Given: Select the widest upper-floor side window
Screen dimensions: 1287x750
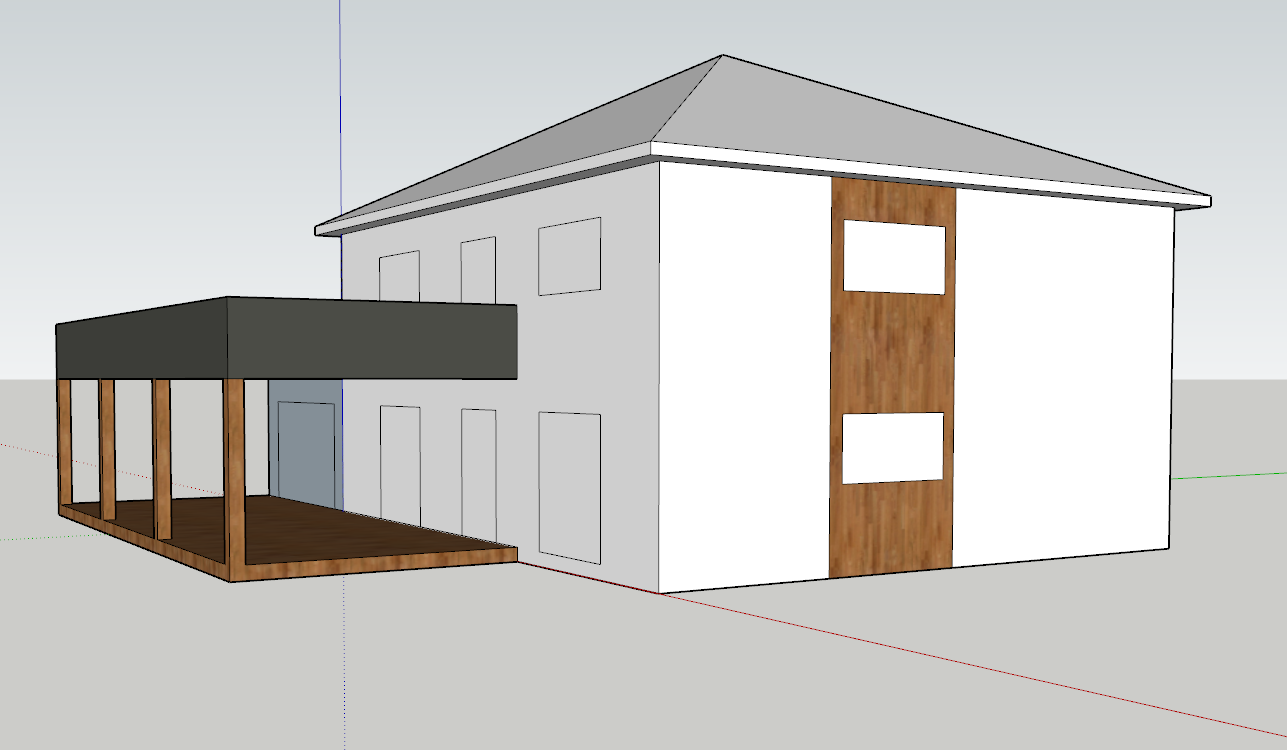Looking at the screenshot, I should pos(569,259).
